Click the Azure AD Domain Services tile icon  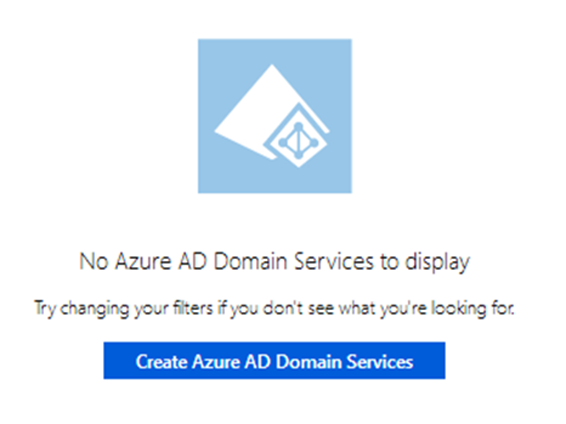275,116
